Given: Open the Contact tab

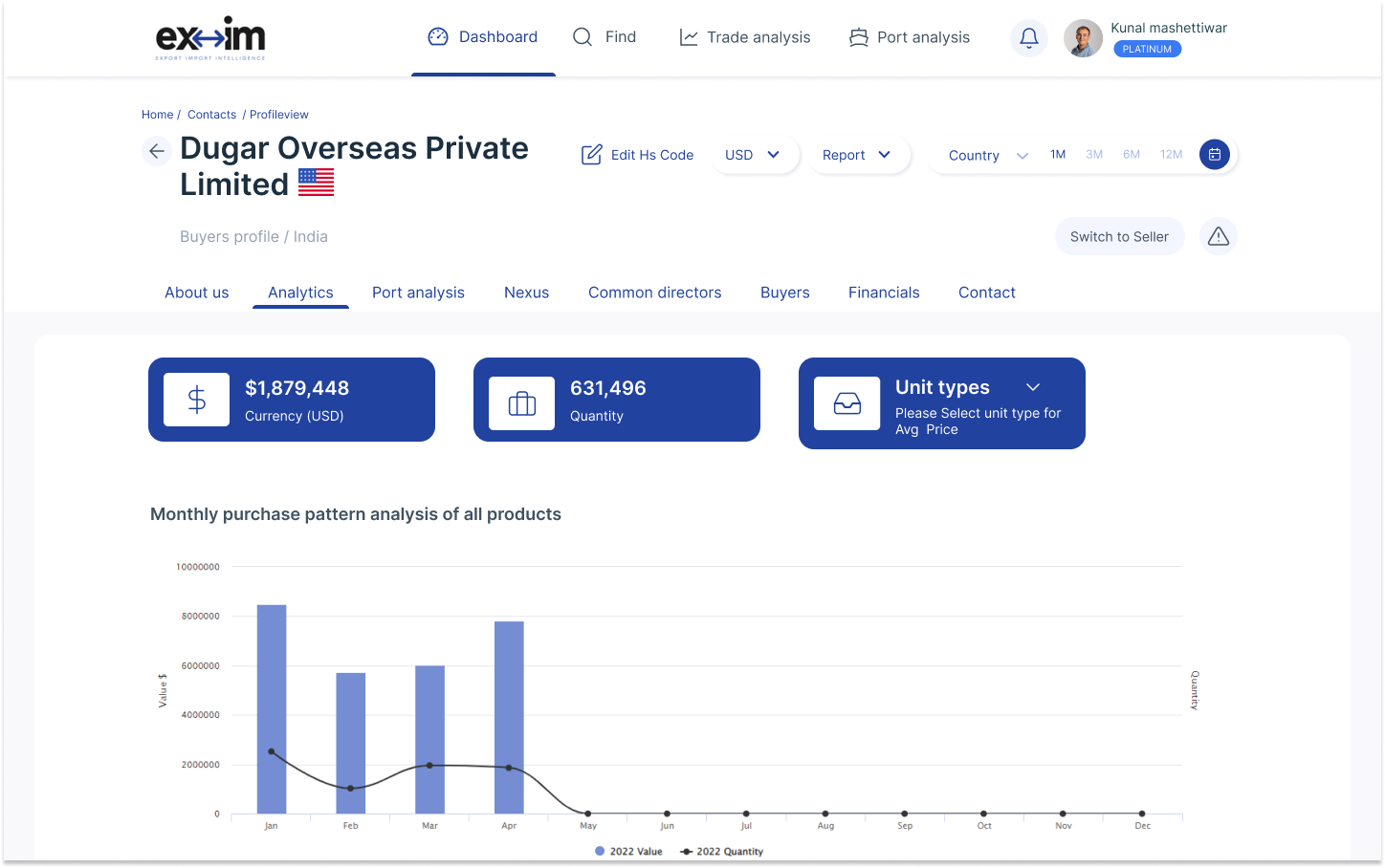Looking at the screenshot, I should (987, 293).
